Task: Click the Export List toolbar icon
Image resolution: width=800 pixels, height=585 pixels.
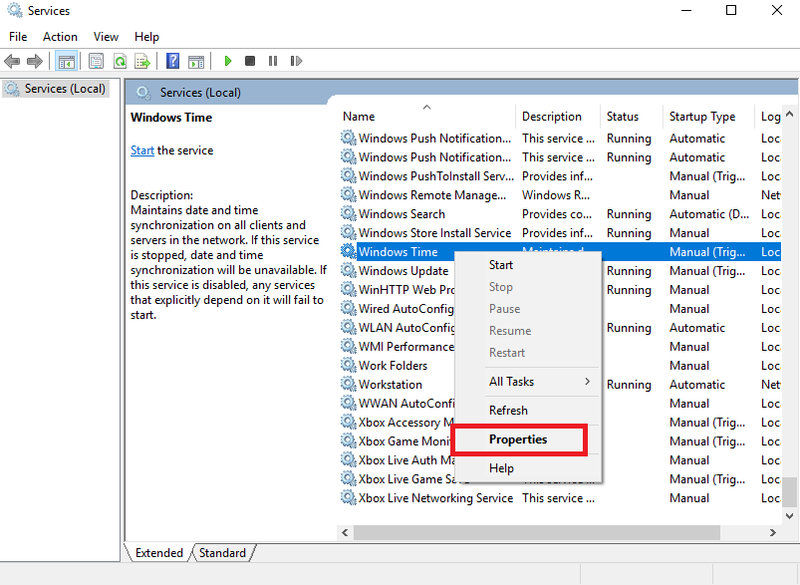Action: [142, 61]
